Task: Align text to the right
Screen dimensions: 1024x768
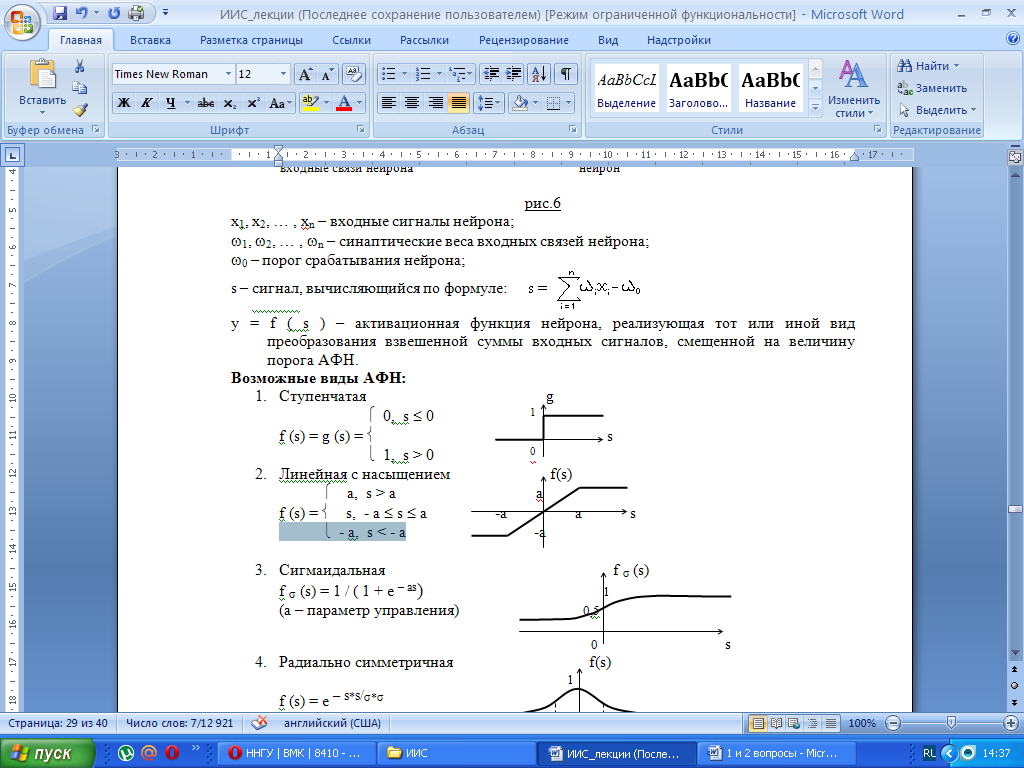Action: coord(435,103)
